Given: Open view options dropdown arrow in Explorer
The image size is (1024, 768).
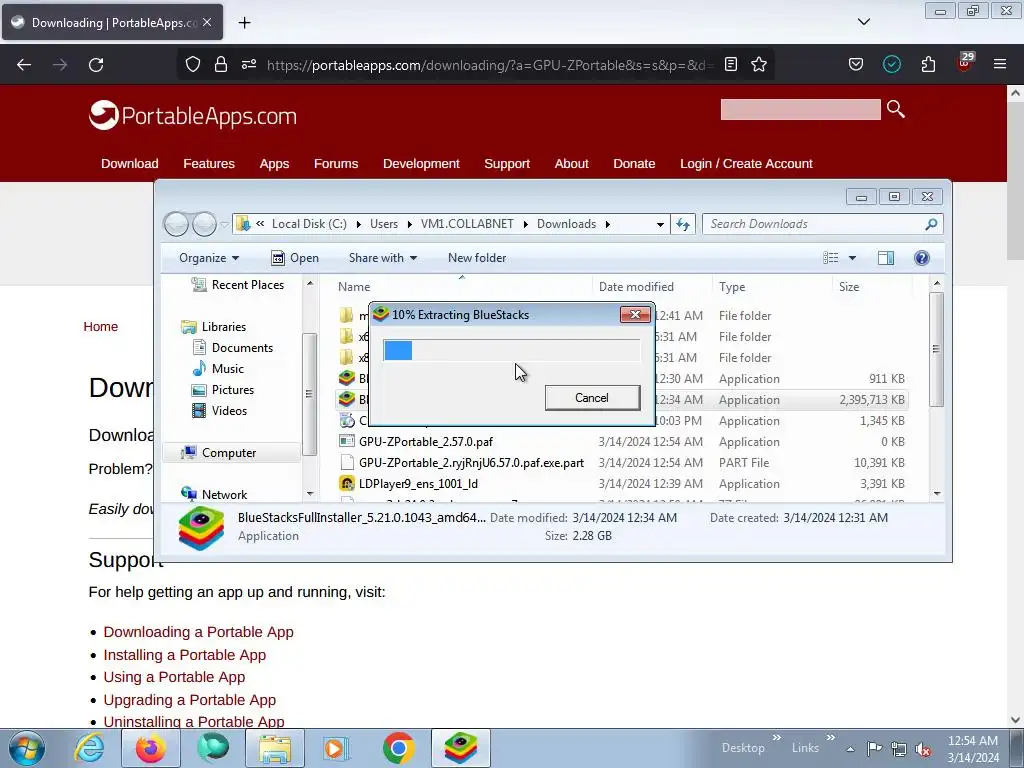Looking at the screenshot, I should pyautogui.click(x=852, y=258).
